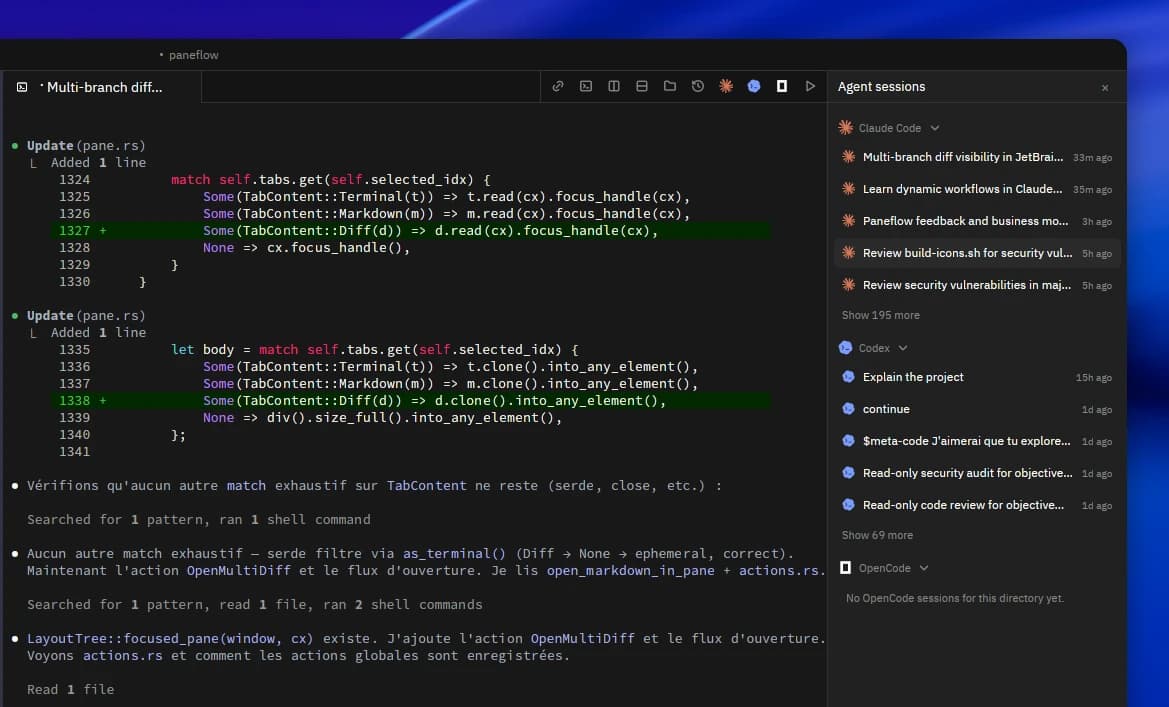This screenshot has width=1169, height=707.
Task: Click the starburst icon beside Learn dynamic workflows
Action: coord(848,189)
